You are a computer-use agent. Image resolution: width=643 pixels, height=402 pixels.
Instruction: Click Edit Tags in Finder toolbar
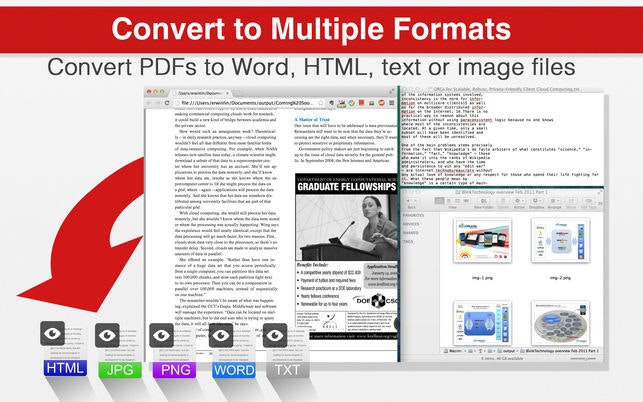tap(588, 201)
